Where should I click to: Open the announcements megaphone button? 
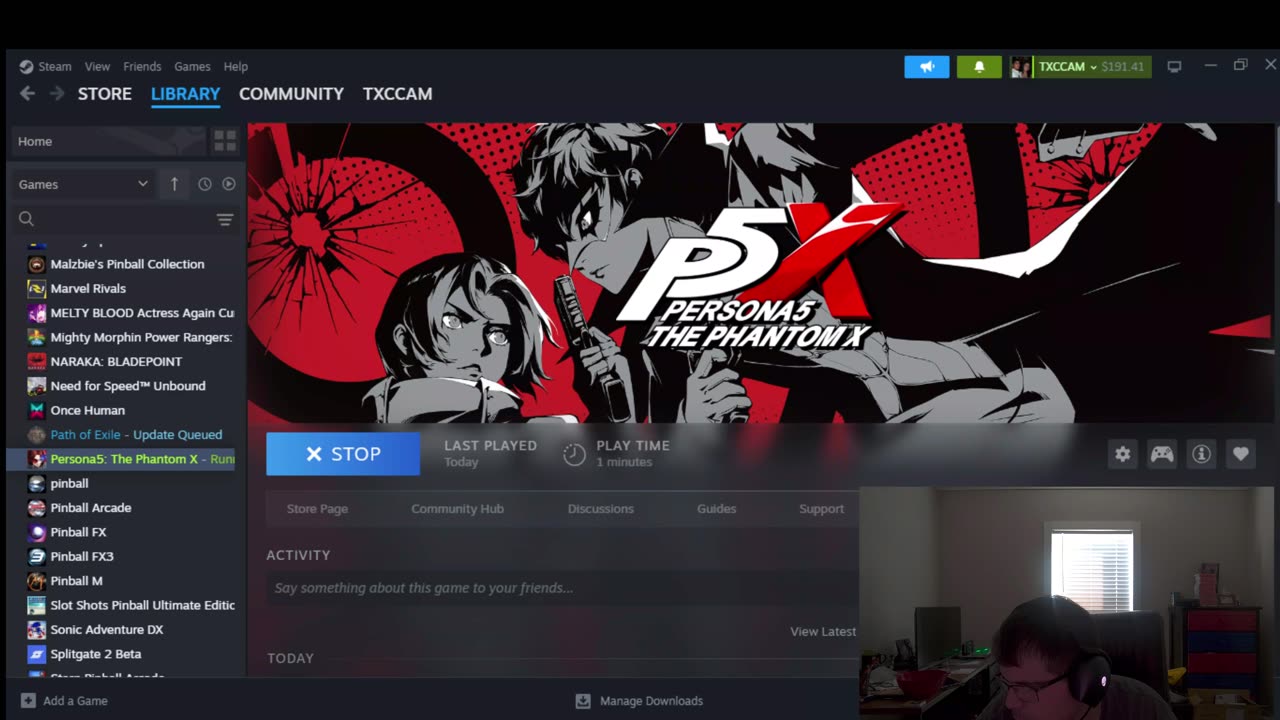click(x=927, y=67)
